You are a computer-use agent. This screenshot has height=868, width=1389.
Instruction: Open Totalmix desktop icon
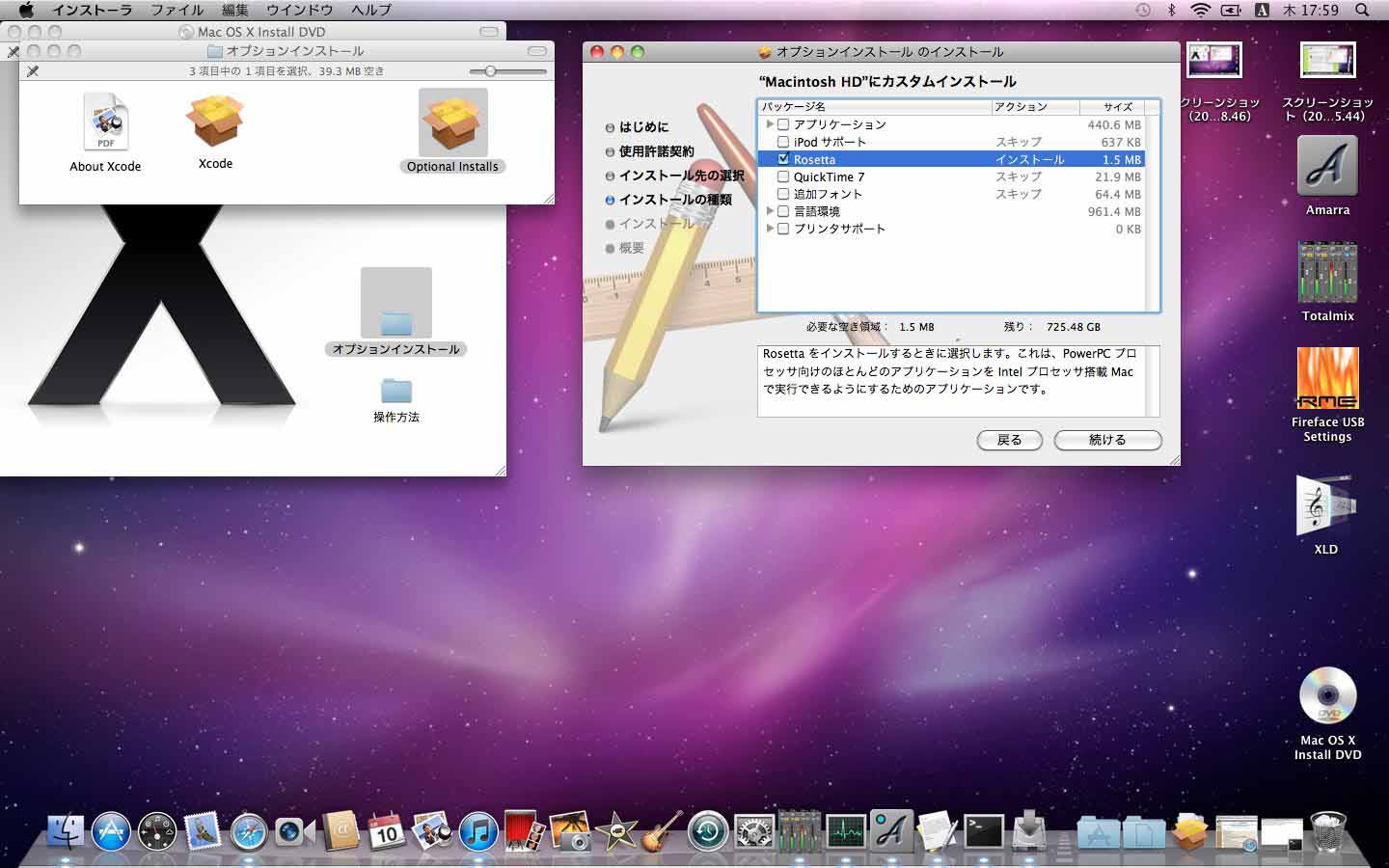click(1327, 272)
